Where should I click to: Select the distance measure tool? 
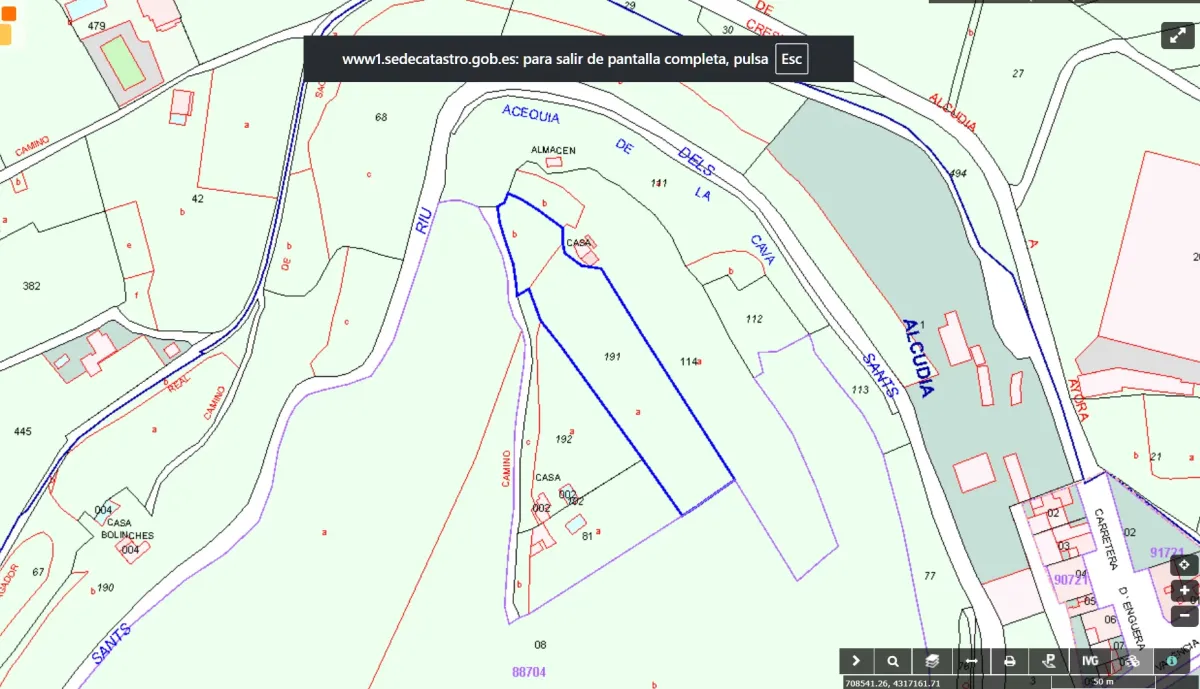tap(970, 661)
